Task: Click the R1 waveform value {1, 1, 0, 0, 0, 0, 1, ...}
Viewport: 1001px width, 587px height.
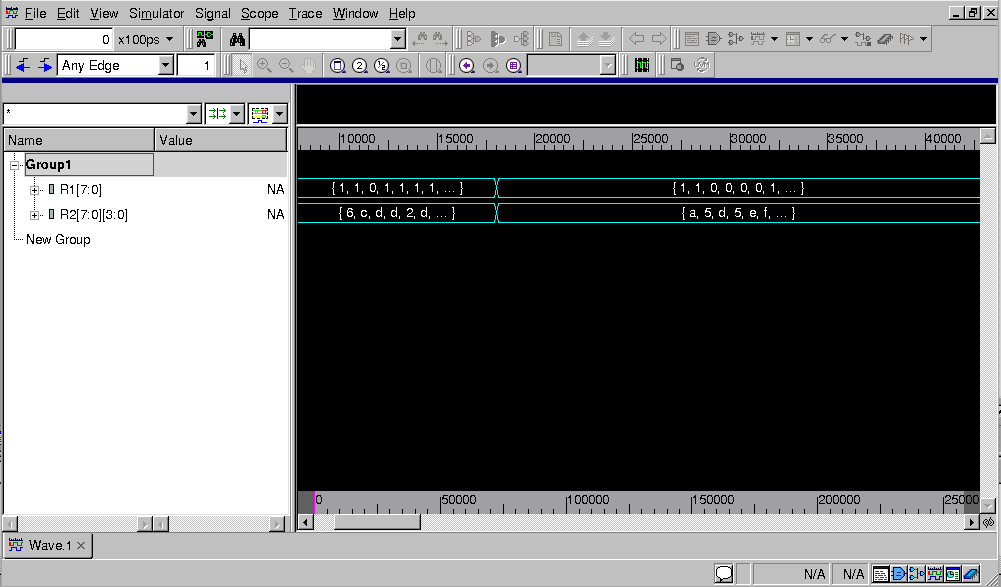Action: click(x=739, y=188)
